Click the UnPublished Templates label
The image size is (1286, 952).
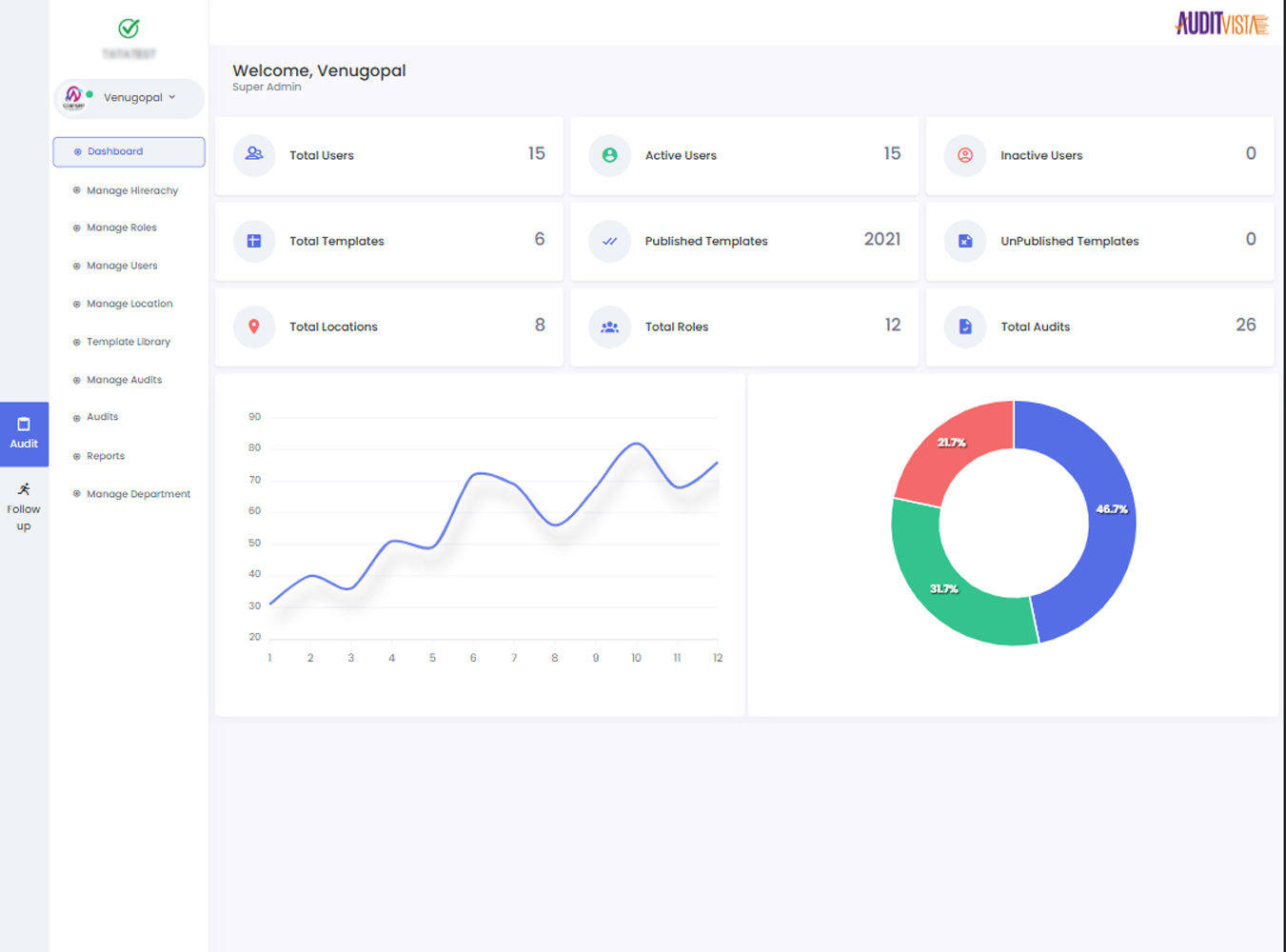(1070, 241)
